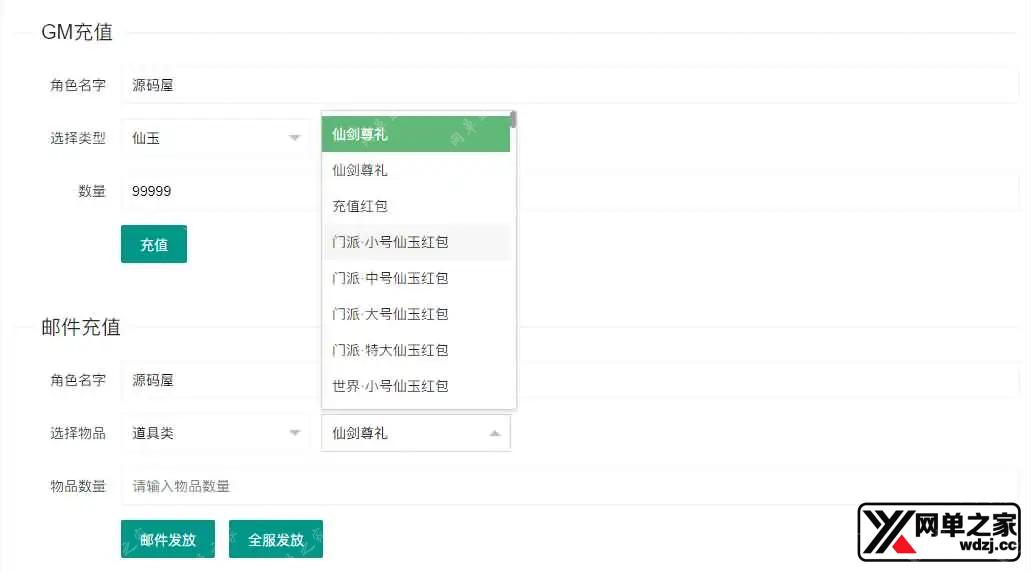Click the dropdown list scrollbar thumb
Viewport: 1031px width, 572px height.
point(513,121)
